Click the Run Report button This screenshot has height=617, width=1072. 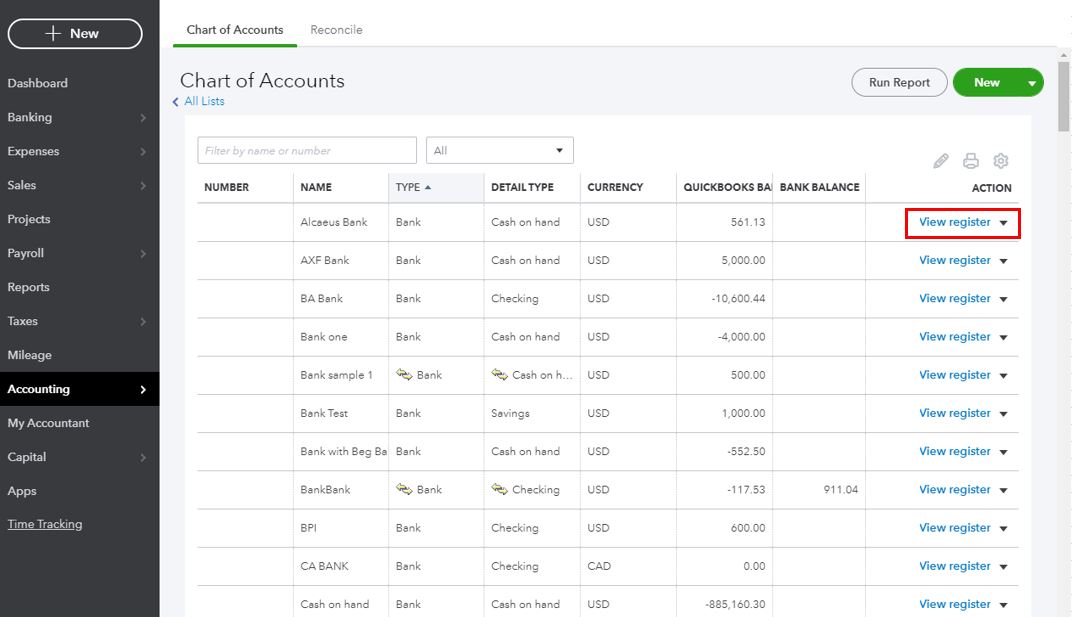pyautogui.click(x=899, y=83)
